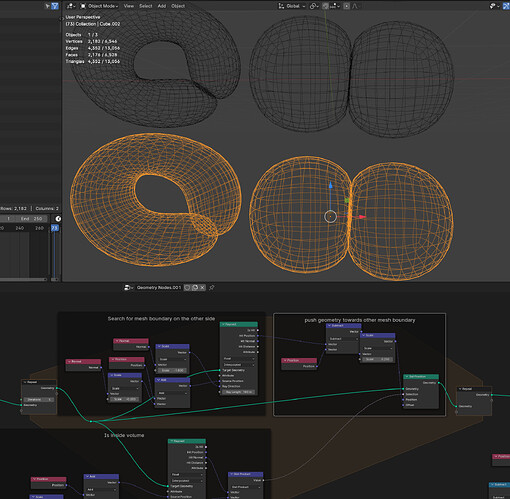The width and height of the screenshot is (510, 499).
Task: Collapse the Position node in the Search frame
Action: 112,359
